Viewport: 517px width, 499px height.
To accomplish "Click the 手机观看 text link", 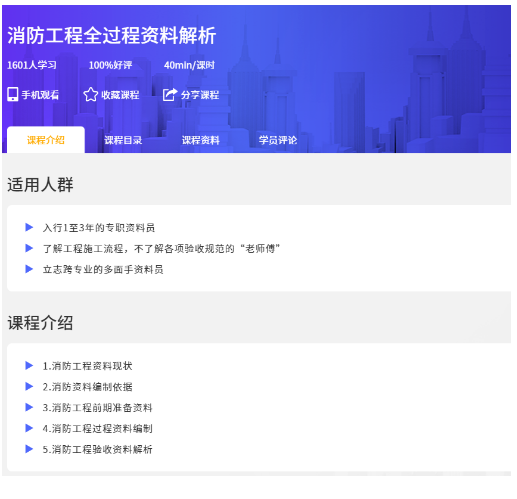I will tap(40, 95).
